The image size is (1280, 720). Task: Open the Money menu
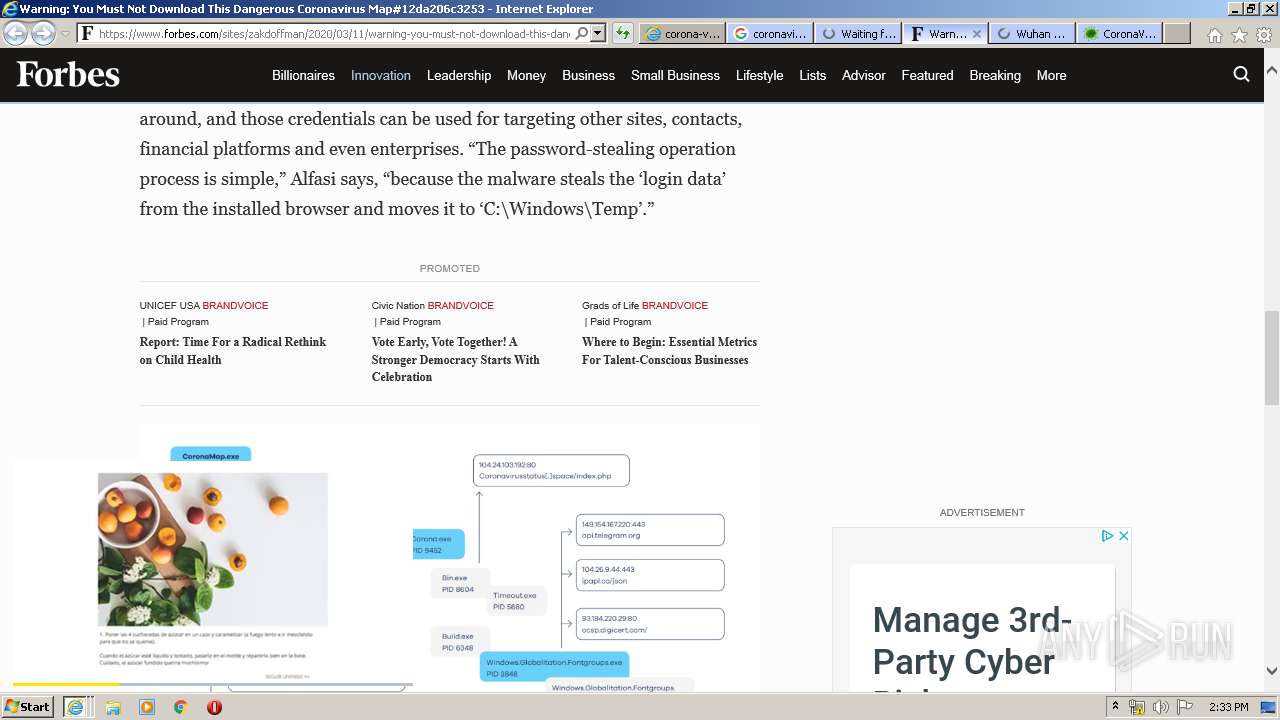[526, 75]
